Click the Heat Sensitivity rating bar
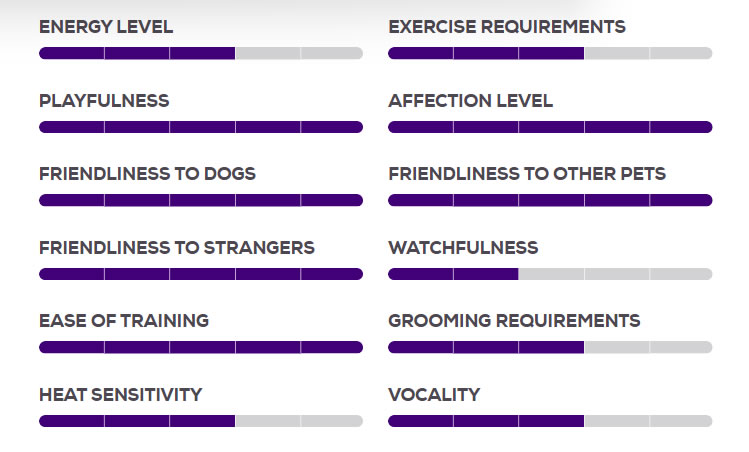 tap(201, 421)
